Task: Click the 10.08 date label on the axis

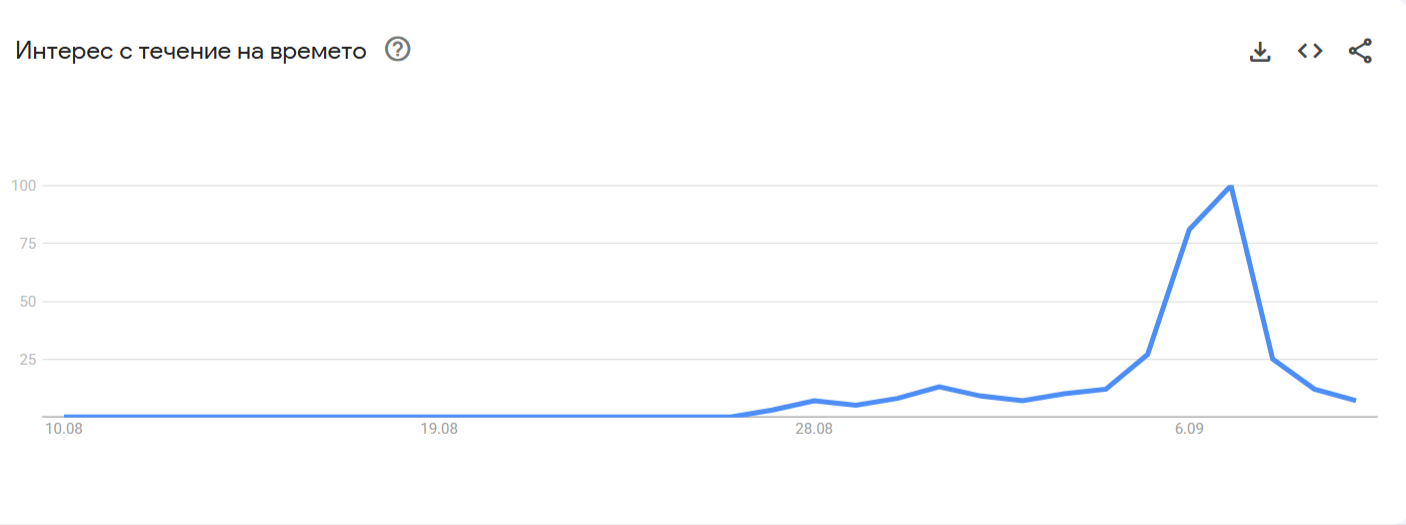Action: coord(64,430)
